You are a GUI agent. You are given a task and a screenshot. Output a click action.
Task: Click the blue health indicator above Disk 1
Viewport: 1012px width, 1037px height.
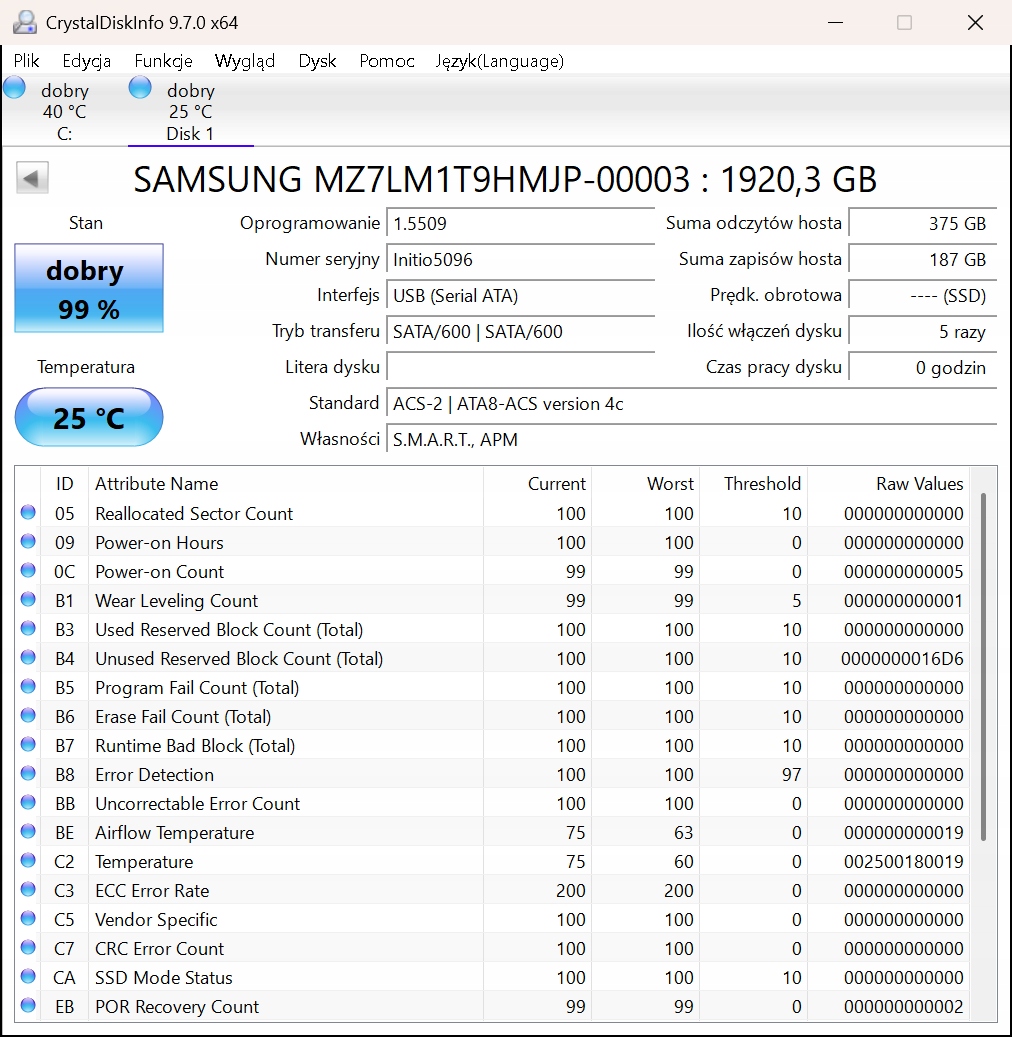pos(139,88)
